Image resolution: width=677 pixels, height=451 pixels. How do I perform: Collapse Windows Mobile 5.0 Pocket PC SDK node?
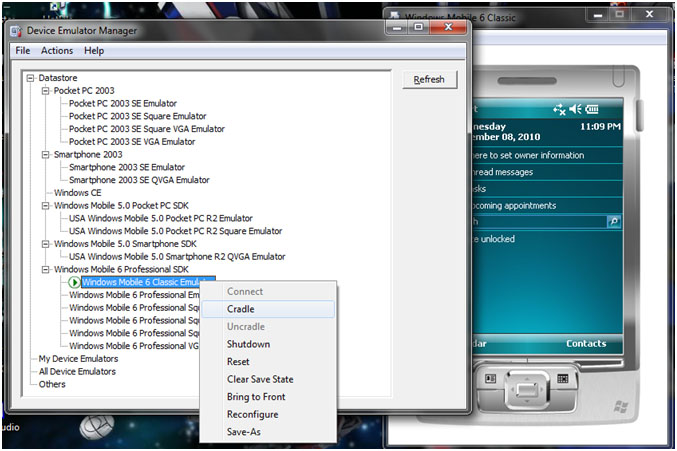pyautogui.click(x=45, y=206)
